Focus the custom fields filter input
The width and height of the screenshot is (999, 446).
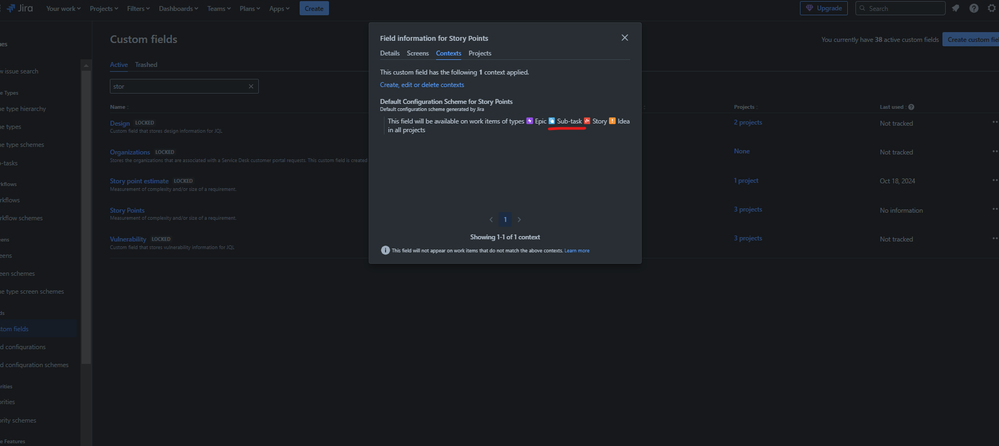pos(184,86)
